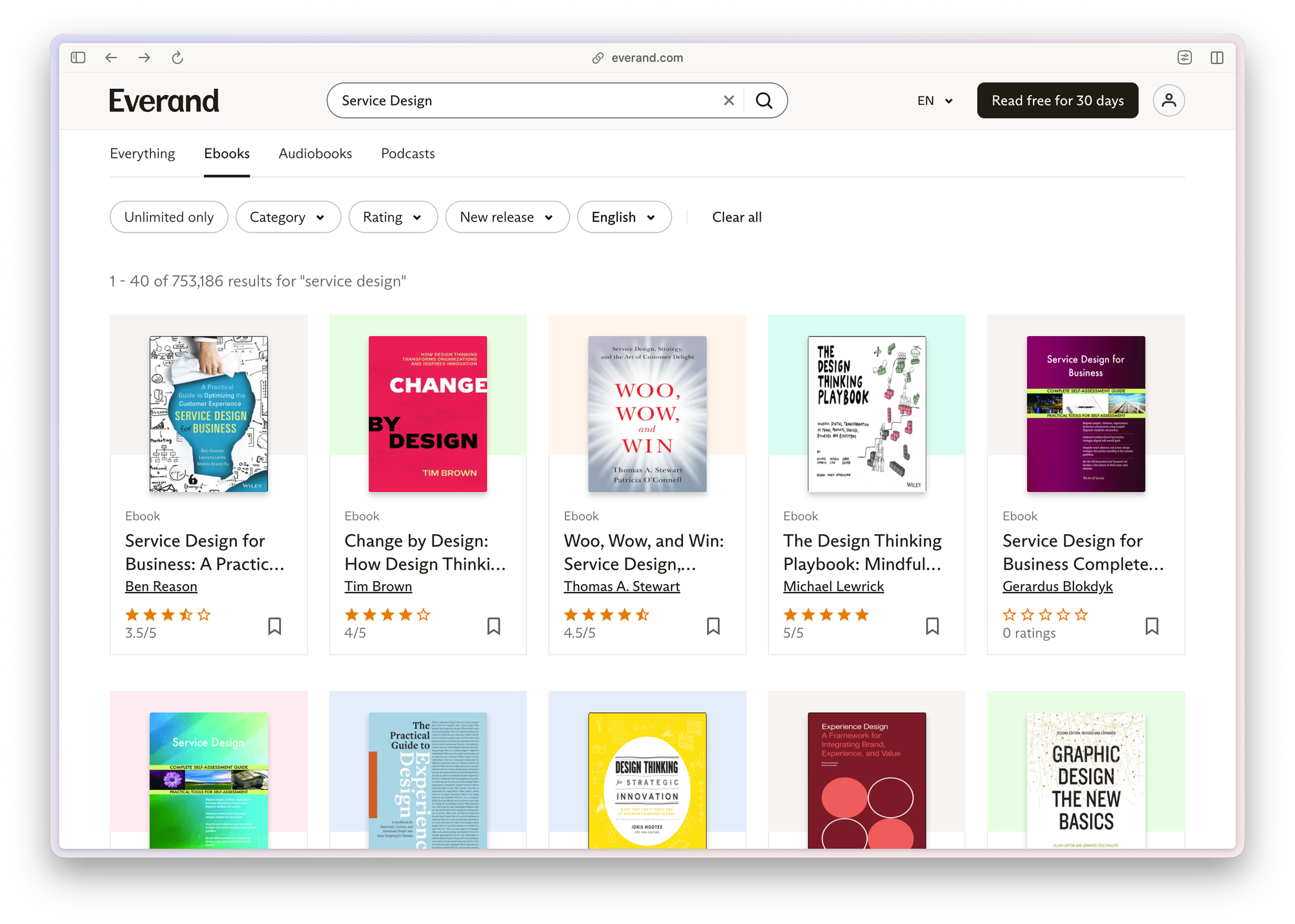Run search with the magnifying glass icon
Image resolution: width=1295 pixels, height=924 pixels.
[764, 100]
